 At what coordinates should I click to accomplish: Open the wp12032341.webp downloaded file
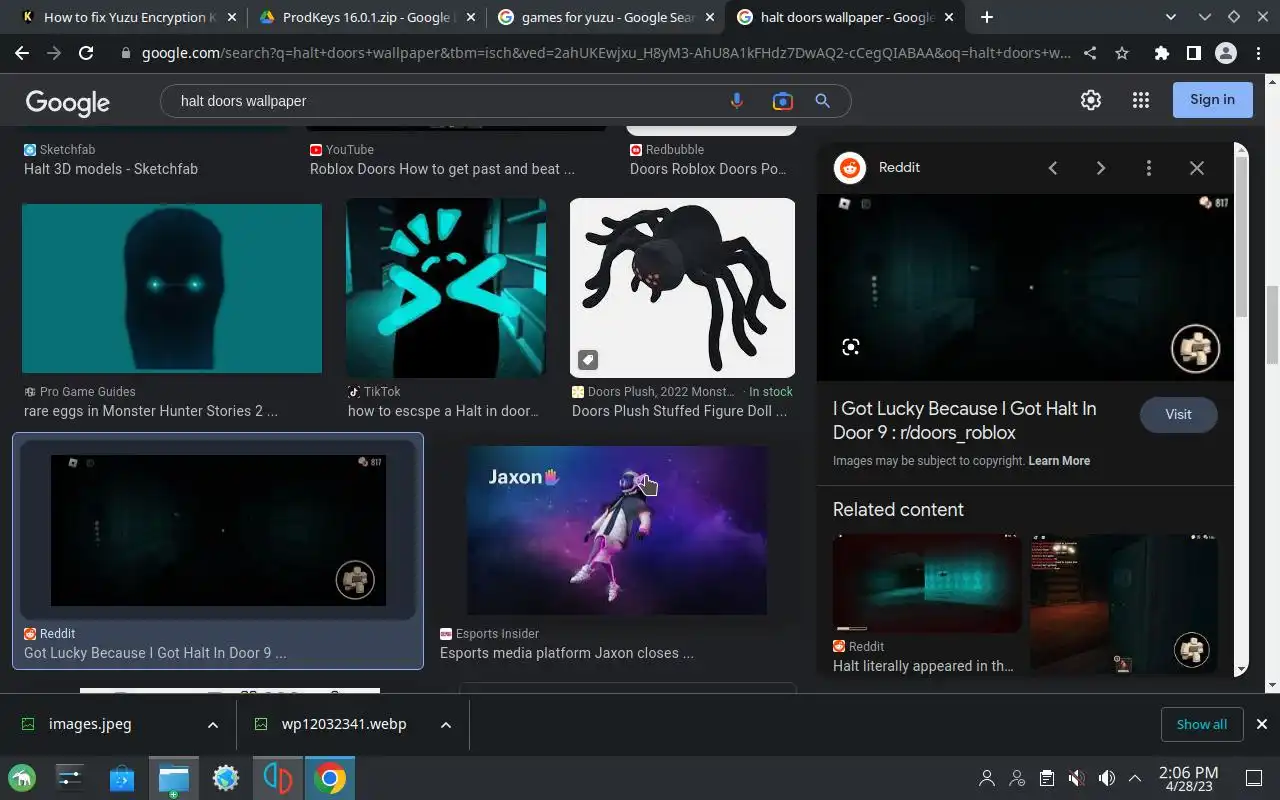point(344,724)
